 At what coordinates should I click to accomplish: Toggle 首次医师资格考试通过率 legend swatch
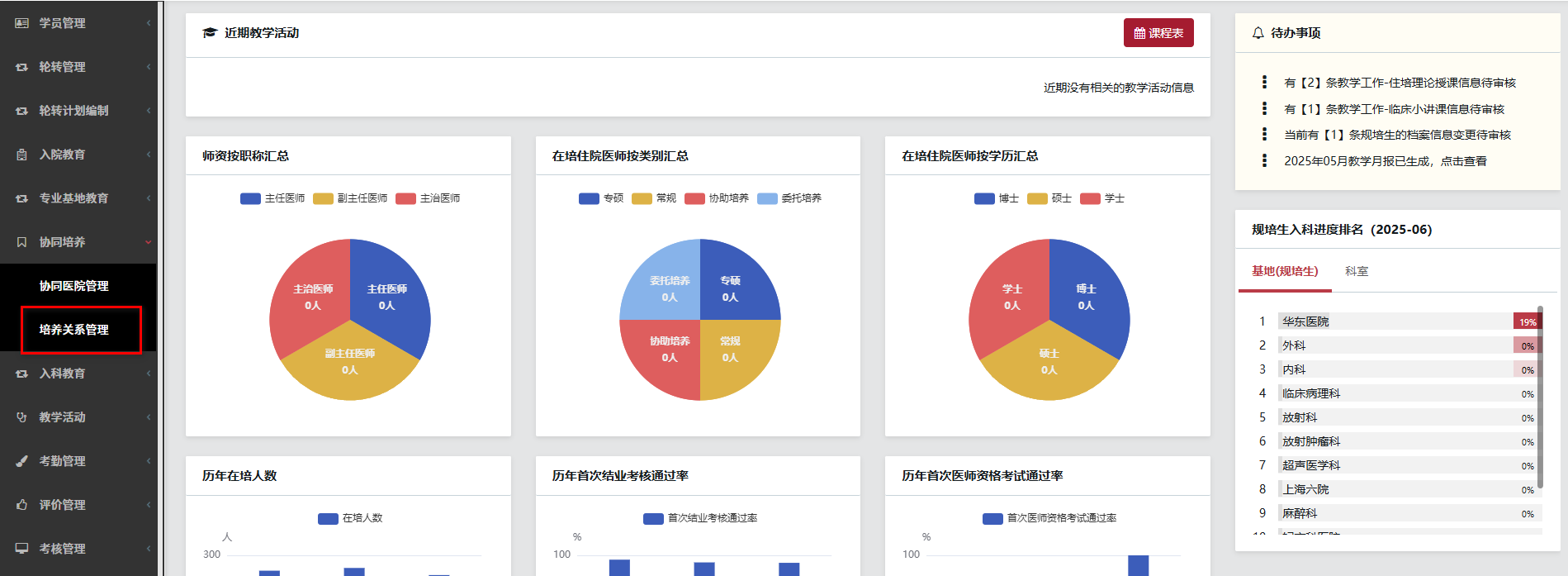tap(992, 518)
